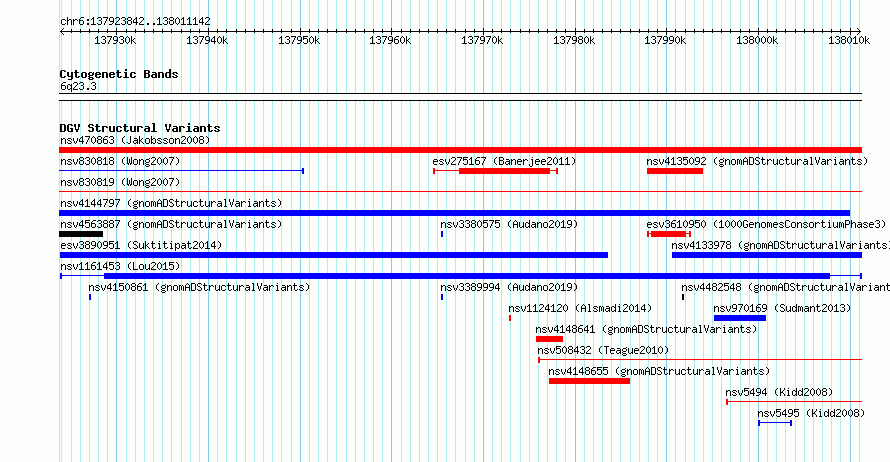
Task: Click the Cytogenetic Bands track title
Action: pos(119,74)
